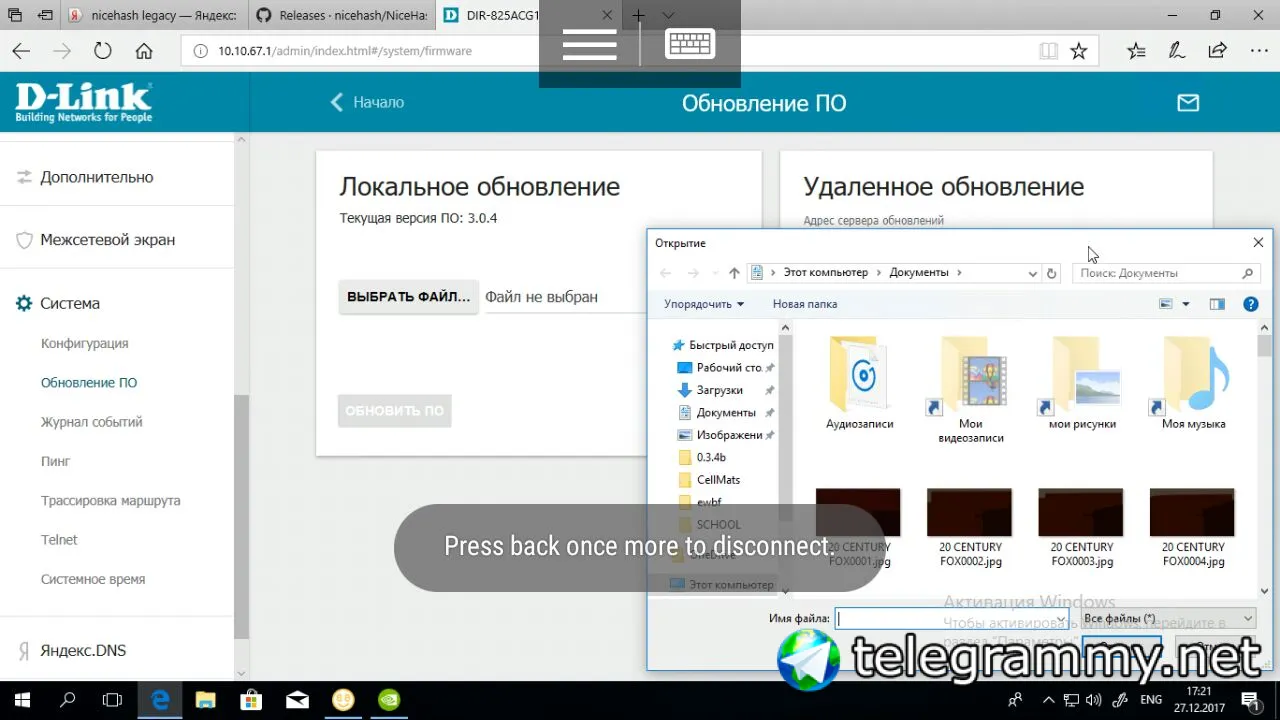
Task: Open File Explorer from the taskbar
Action: tap(205, 700)
